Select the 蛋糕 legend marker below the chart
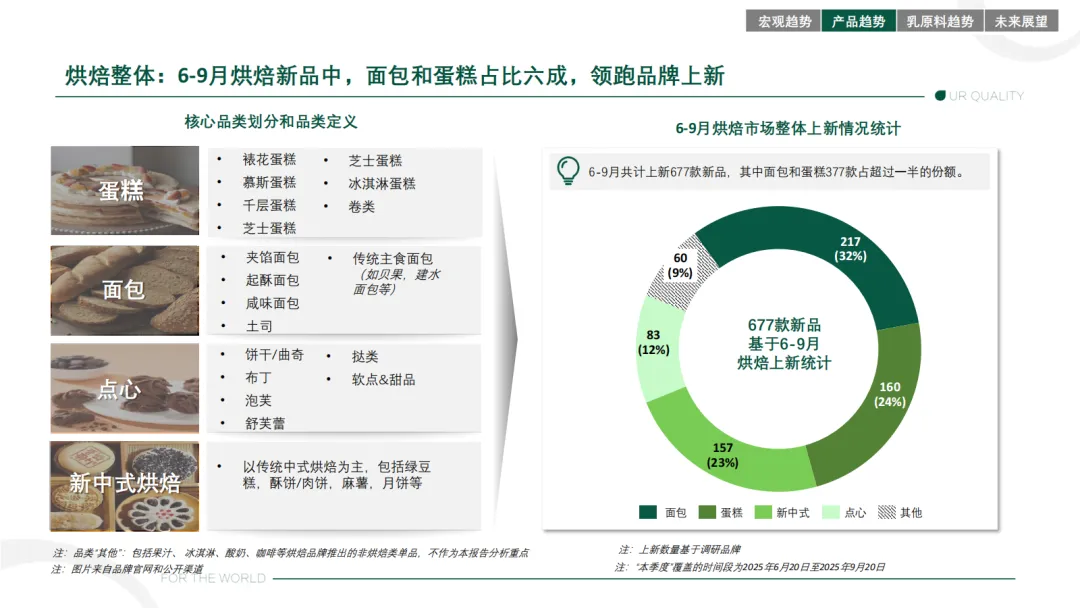The width and height of the screenshot is (1080, 608). point(709,510)
